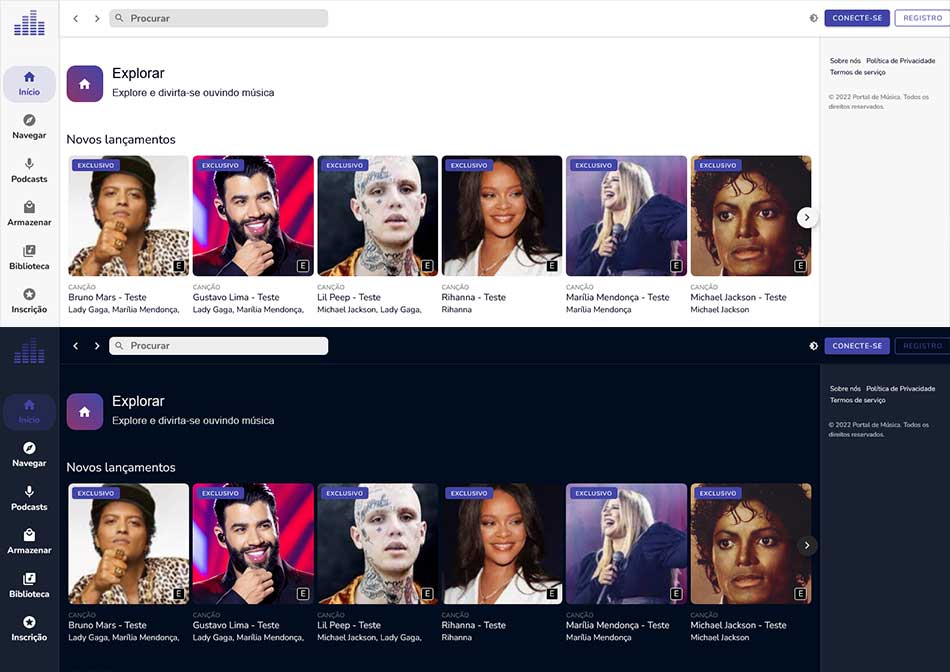Open Michael Jackson cover image in dark theme
Image resolution: width=950 pixels, height=672 pixels.
(751, 544)
